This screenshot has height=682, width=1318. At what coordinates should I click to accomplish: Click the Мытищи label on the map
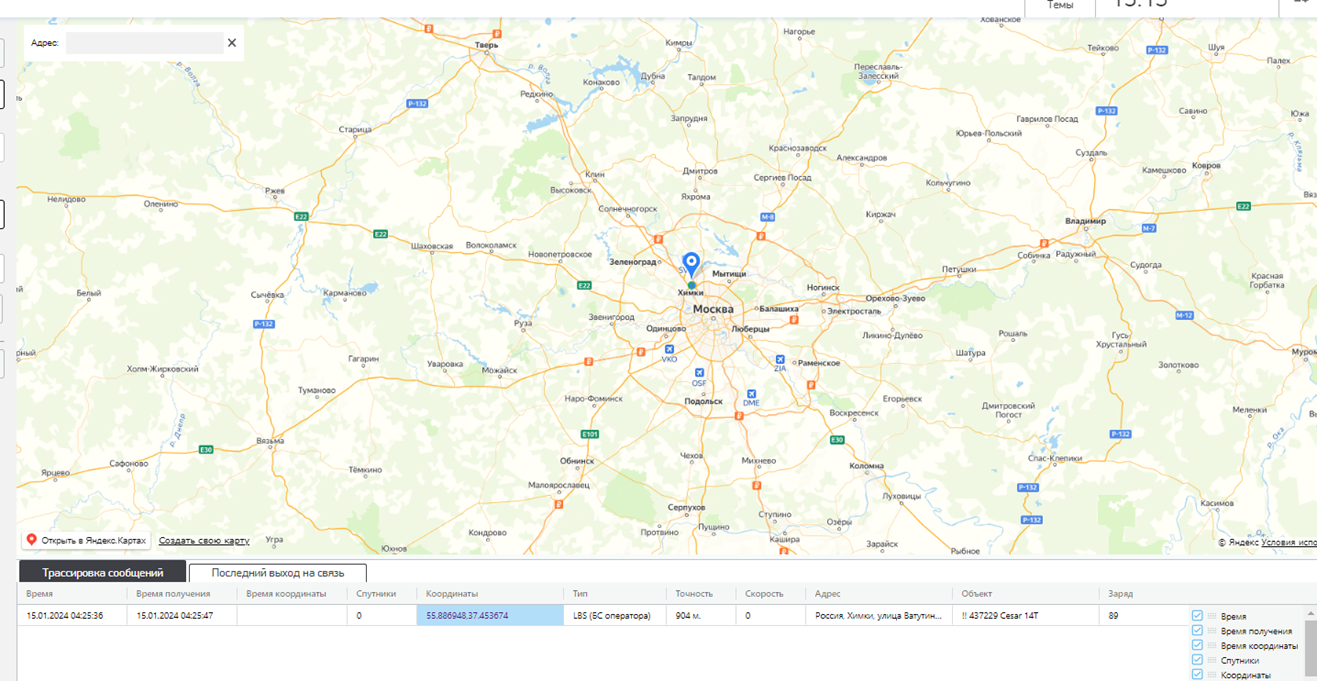[x=729, y=273]
